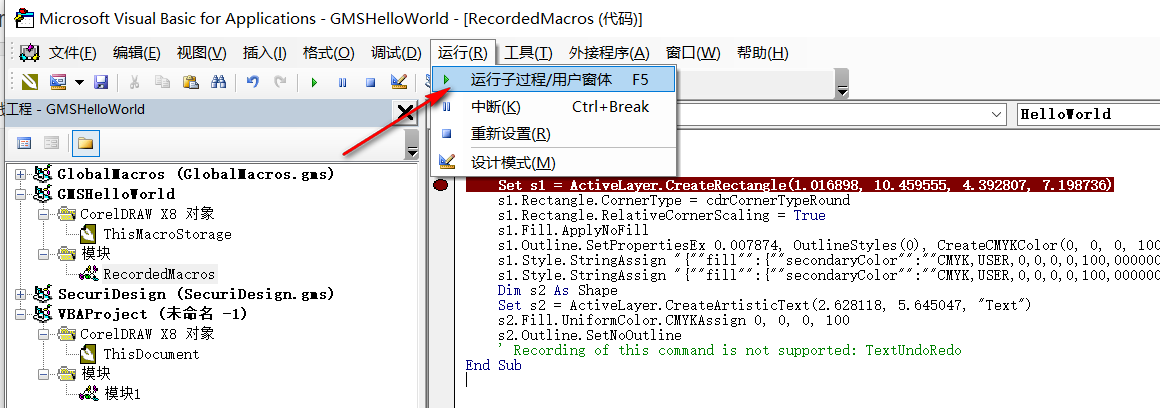This screenshot has height=408, width=1160.
Task: Click the Undo arrow icon
Action: [253, 82]
